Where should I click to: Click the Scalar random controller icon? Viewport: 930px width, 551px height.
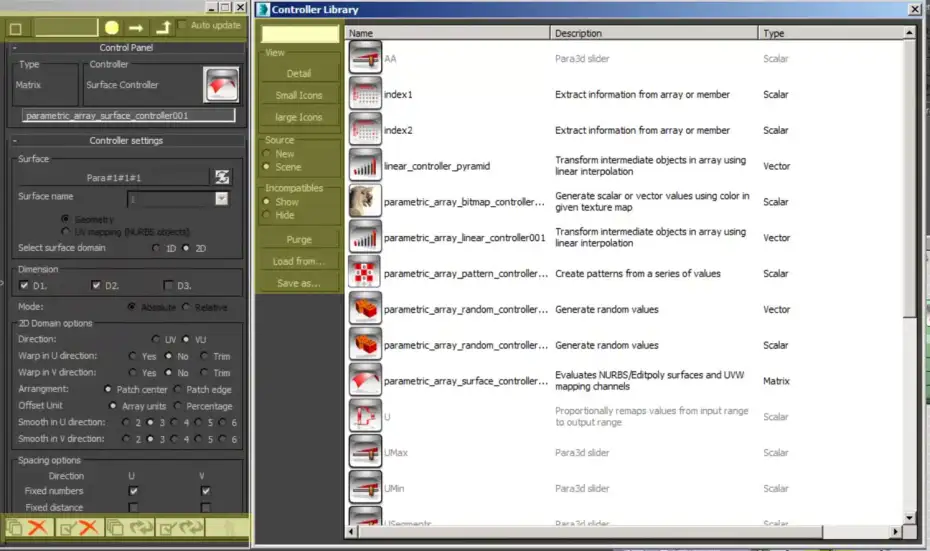pyautogui.click(x=365, y=344)
